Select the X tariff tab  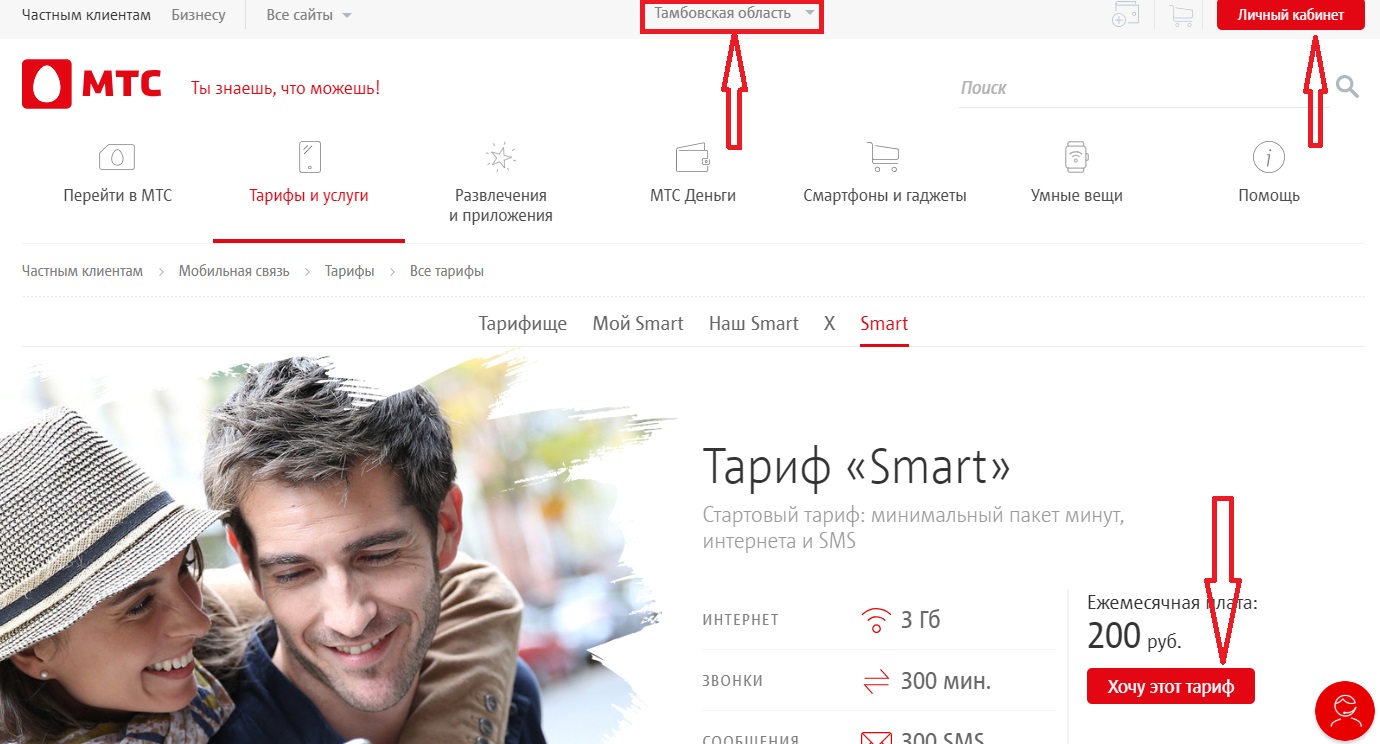829,323
